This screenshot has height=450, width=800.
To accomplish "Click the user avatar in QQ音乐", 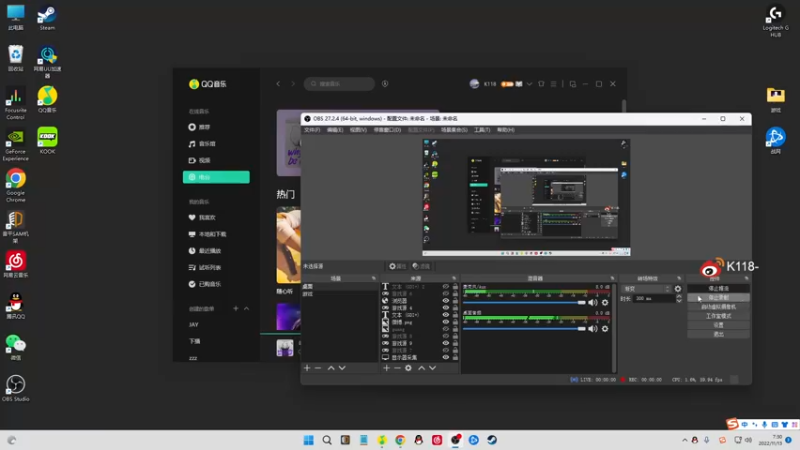I will click(x=474, y=84).
